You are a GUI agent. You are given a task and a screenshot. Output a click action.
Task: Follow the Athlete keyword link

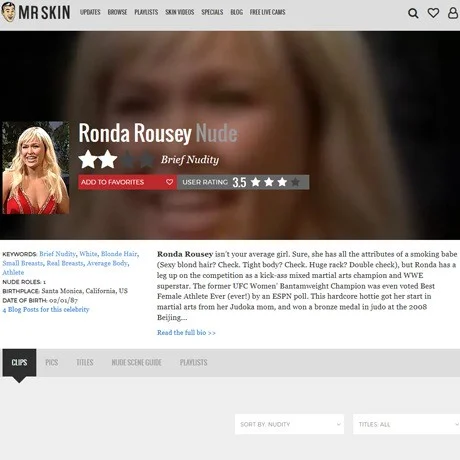click(13, 272)
